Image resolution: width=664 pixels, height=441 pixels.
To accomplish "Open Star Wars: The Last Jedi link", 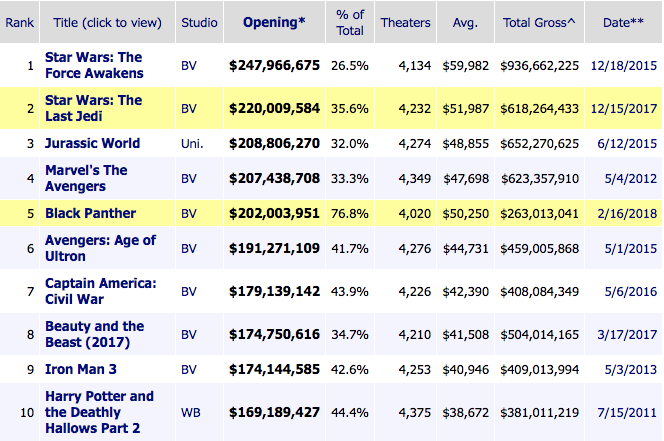I will 94,108.
